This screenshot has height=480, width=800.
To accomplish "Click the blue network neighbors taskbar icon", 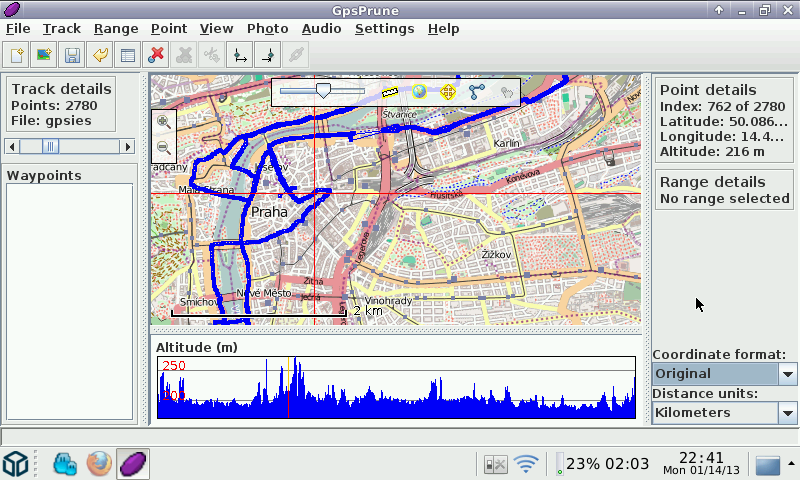I will pos(65,464).
